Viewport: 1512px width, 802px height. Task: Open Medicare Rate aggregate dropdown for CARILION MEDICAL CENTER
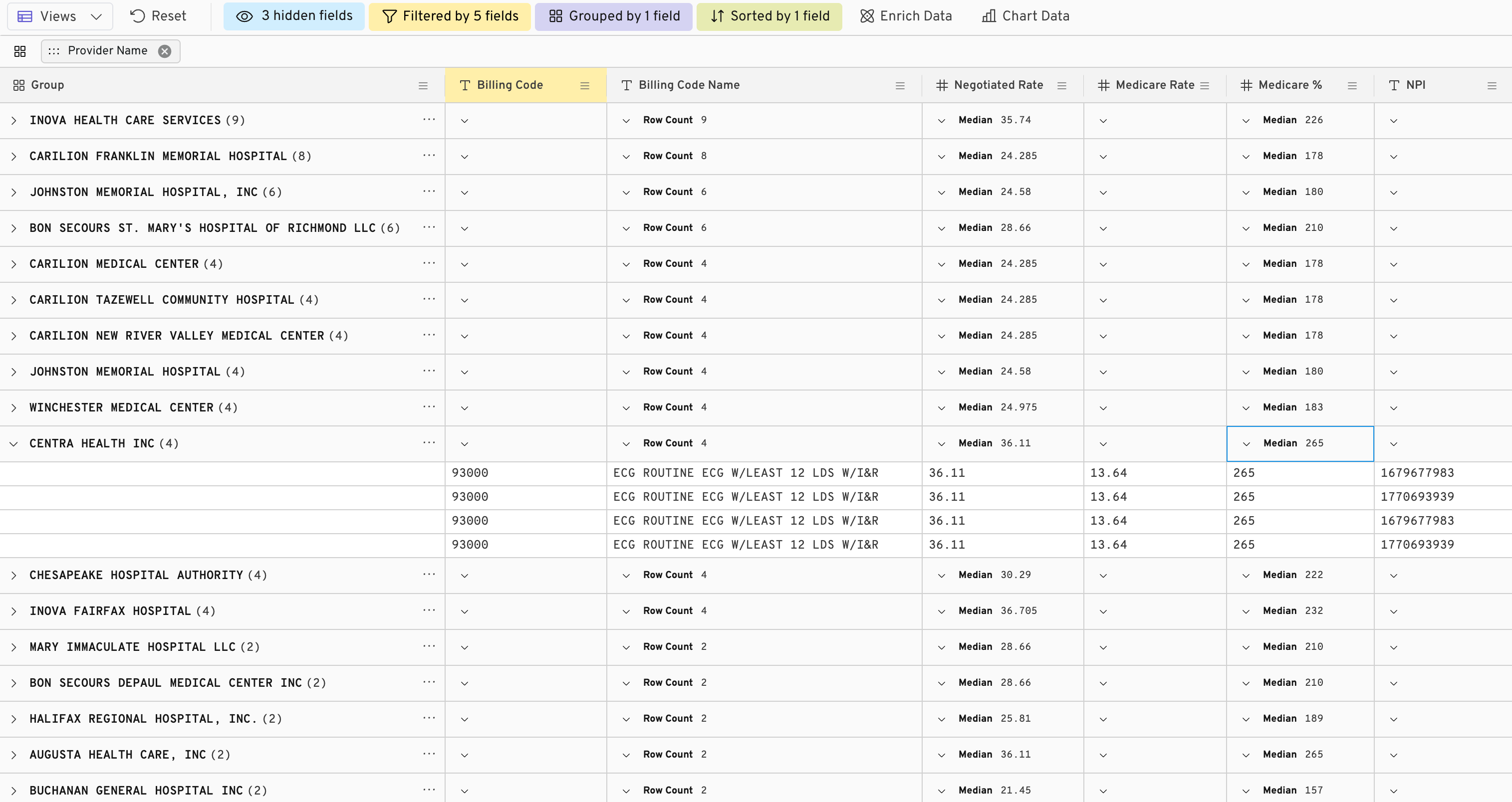[x=1103, y=265]
